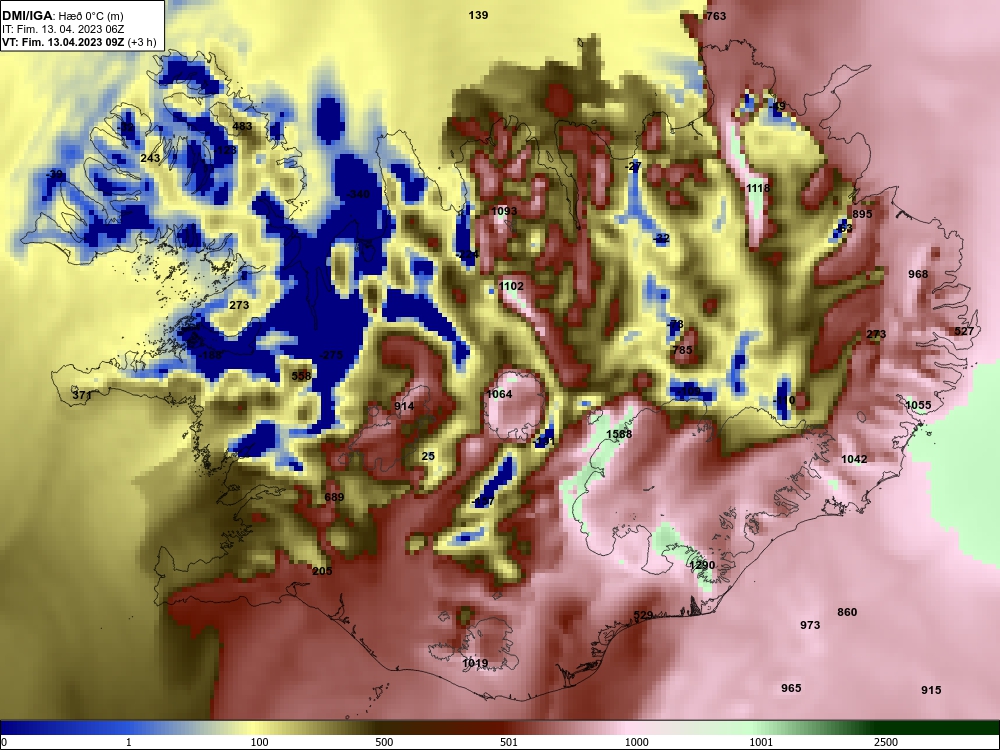
Task: Click the map value 139 over the sea
Action: pos(478,15)
